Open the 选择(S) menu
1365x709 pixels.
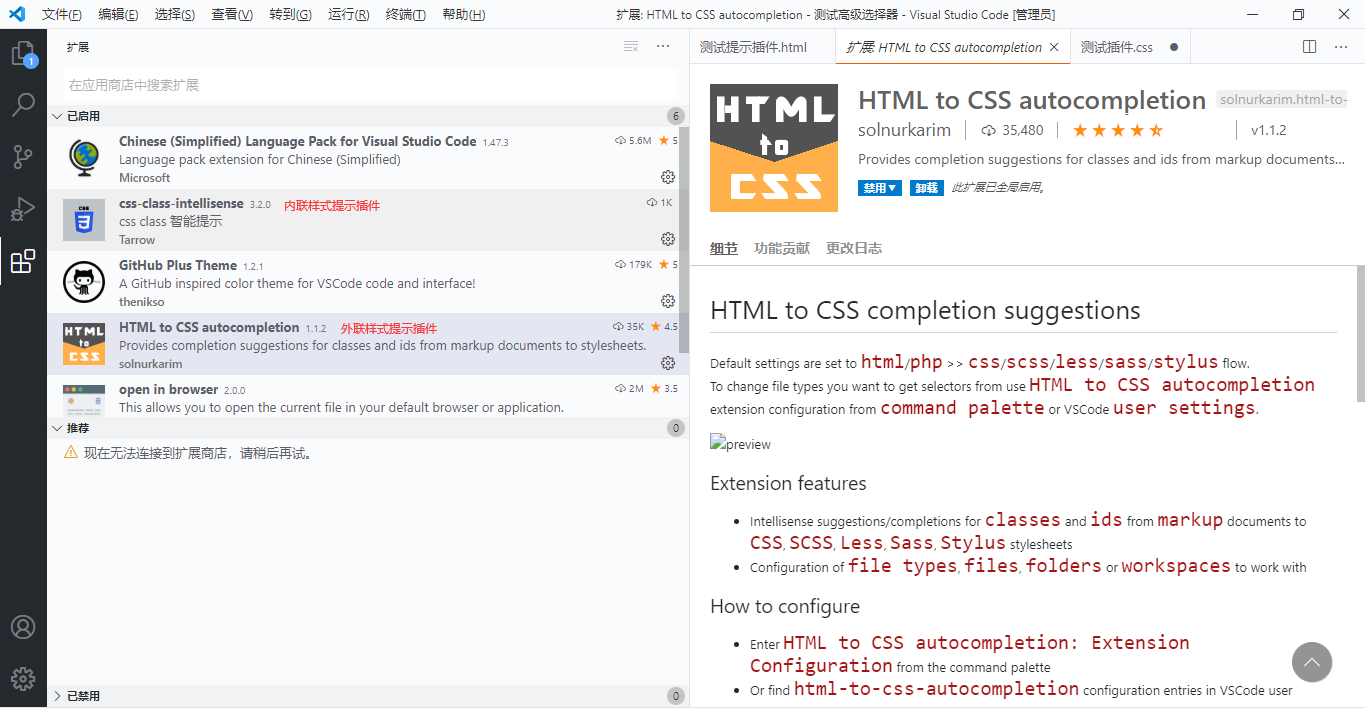tap(175, 14)
